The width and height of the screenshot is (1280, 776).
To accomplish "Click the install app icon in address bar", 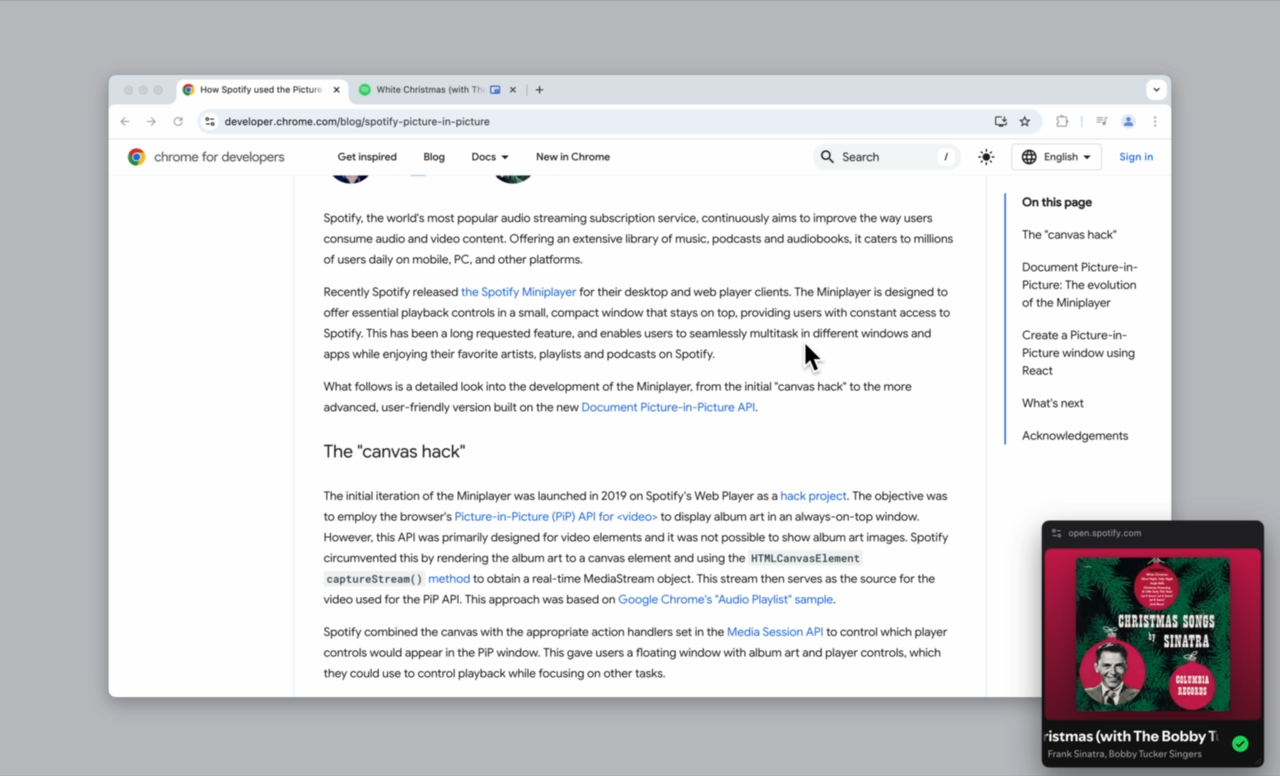I will (1000, 121).
